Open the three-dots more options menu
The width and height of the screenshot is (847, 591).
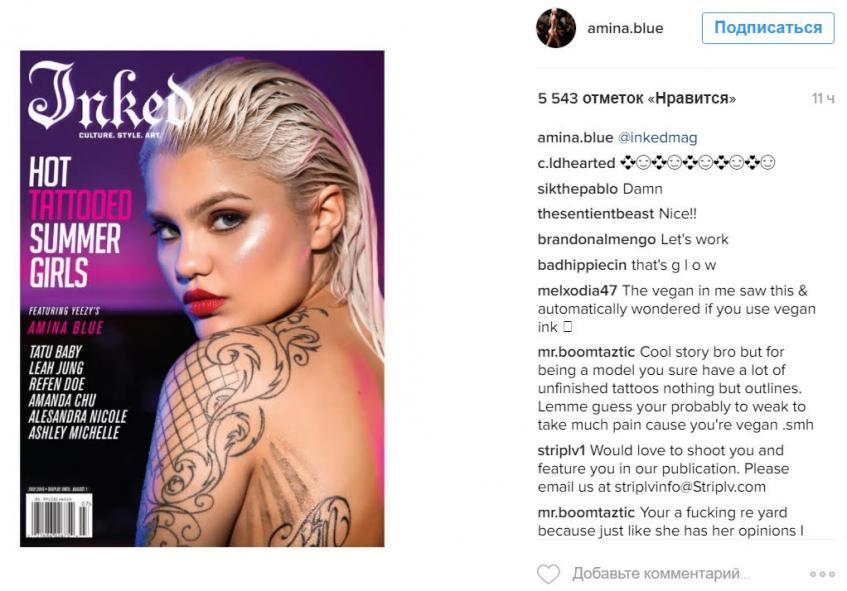click(x=822, y=574)
